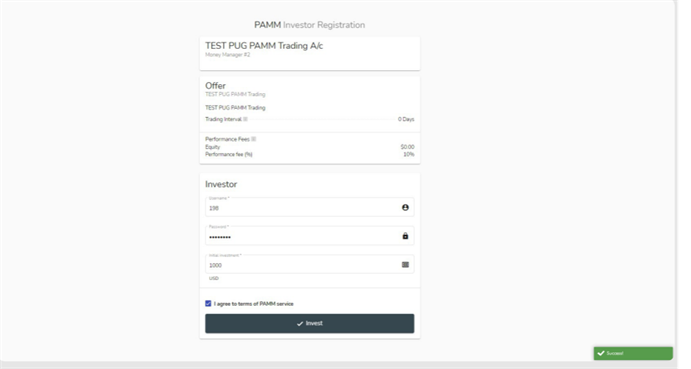Click the USD currency label under investment
The width and height of the screenshot is (691, 369).
214,278
